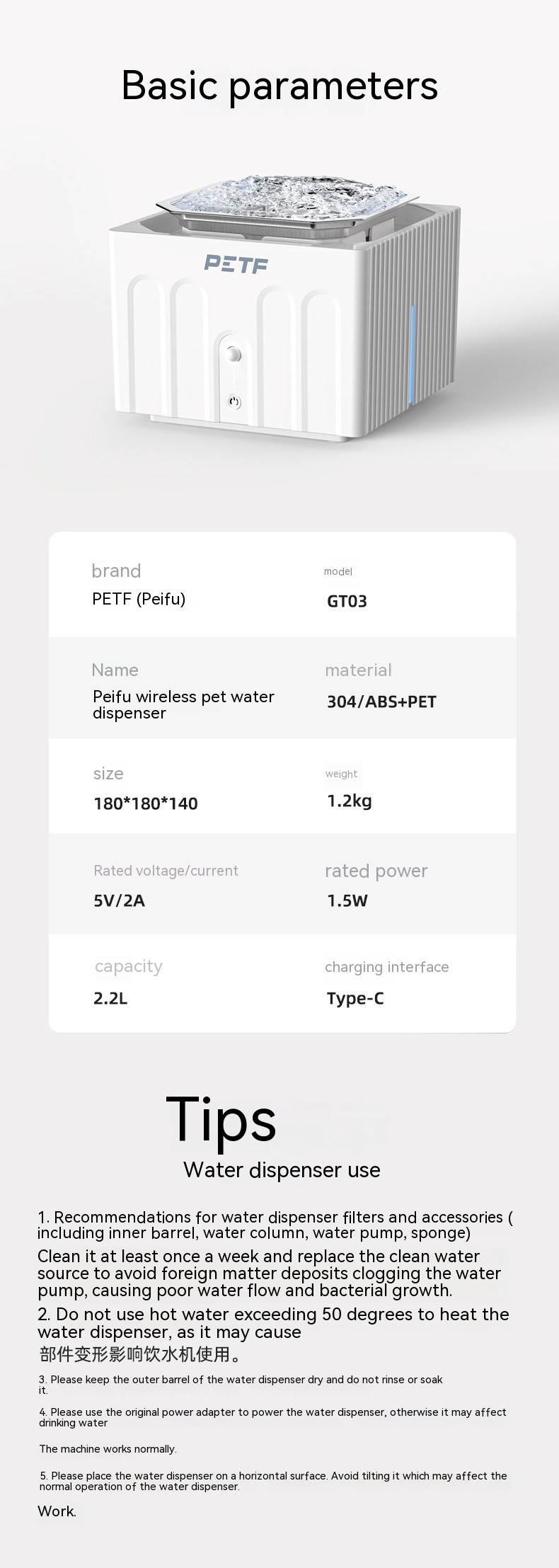This screenshot has width=559, height=1568.
Task: Click the 'Basic parameters' heading
Action: click(x=279, y=86)
